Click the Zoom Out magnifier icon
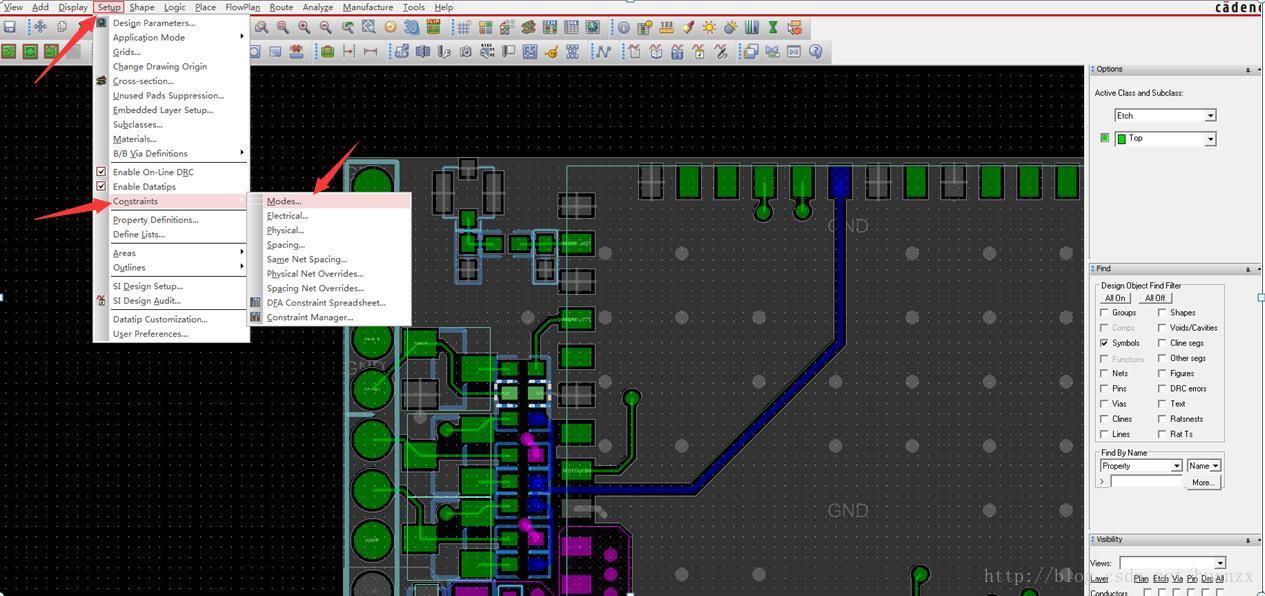Screen dimensions: 1265x596 (x=325, y=27)
